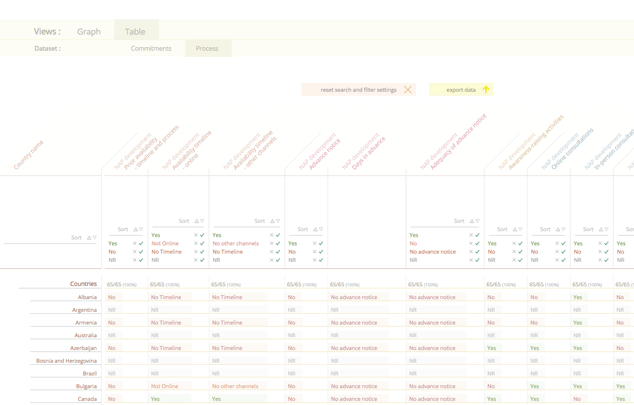Switch to the Graph view tab
Viewport: 634px width, 405px height.
[89, 32]
